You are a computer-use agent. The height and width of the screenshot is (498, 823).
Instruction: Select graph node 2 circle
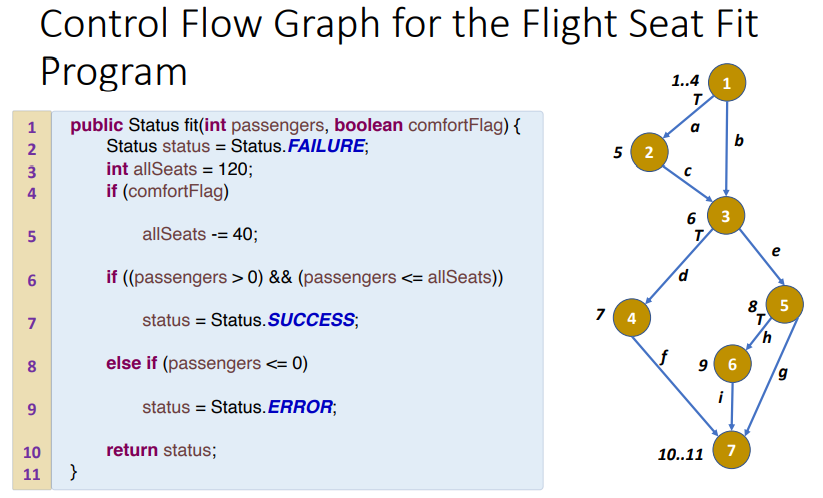coord(649,152)
